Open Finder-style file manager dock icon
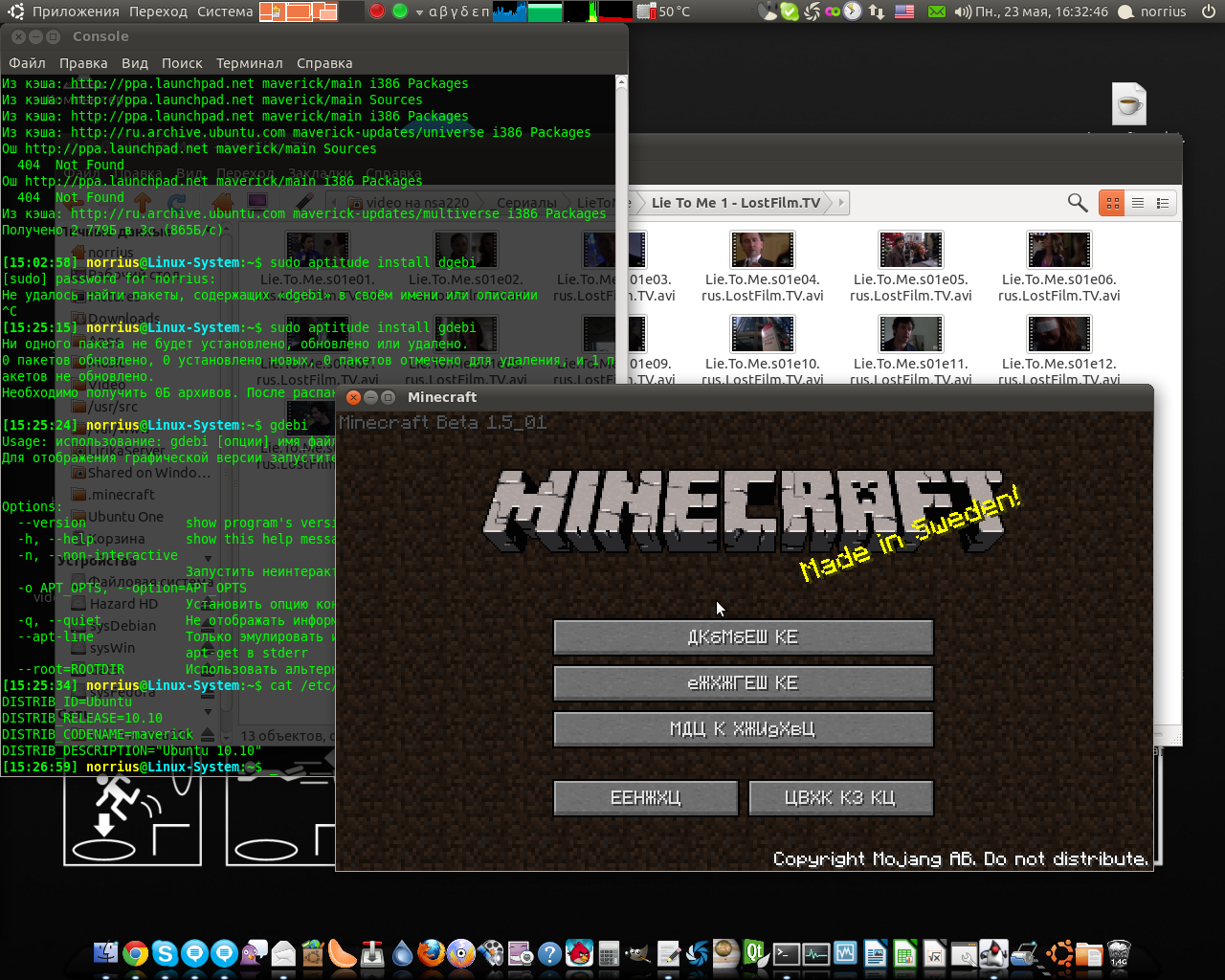Image resolution: width=1225 pixels, height=980 pixels. point(106,953)
